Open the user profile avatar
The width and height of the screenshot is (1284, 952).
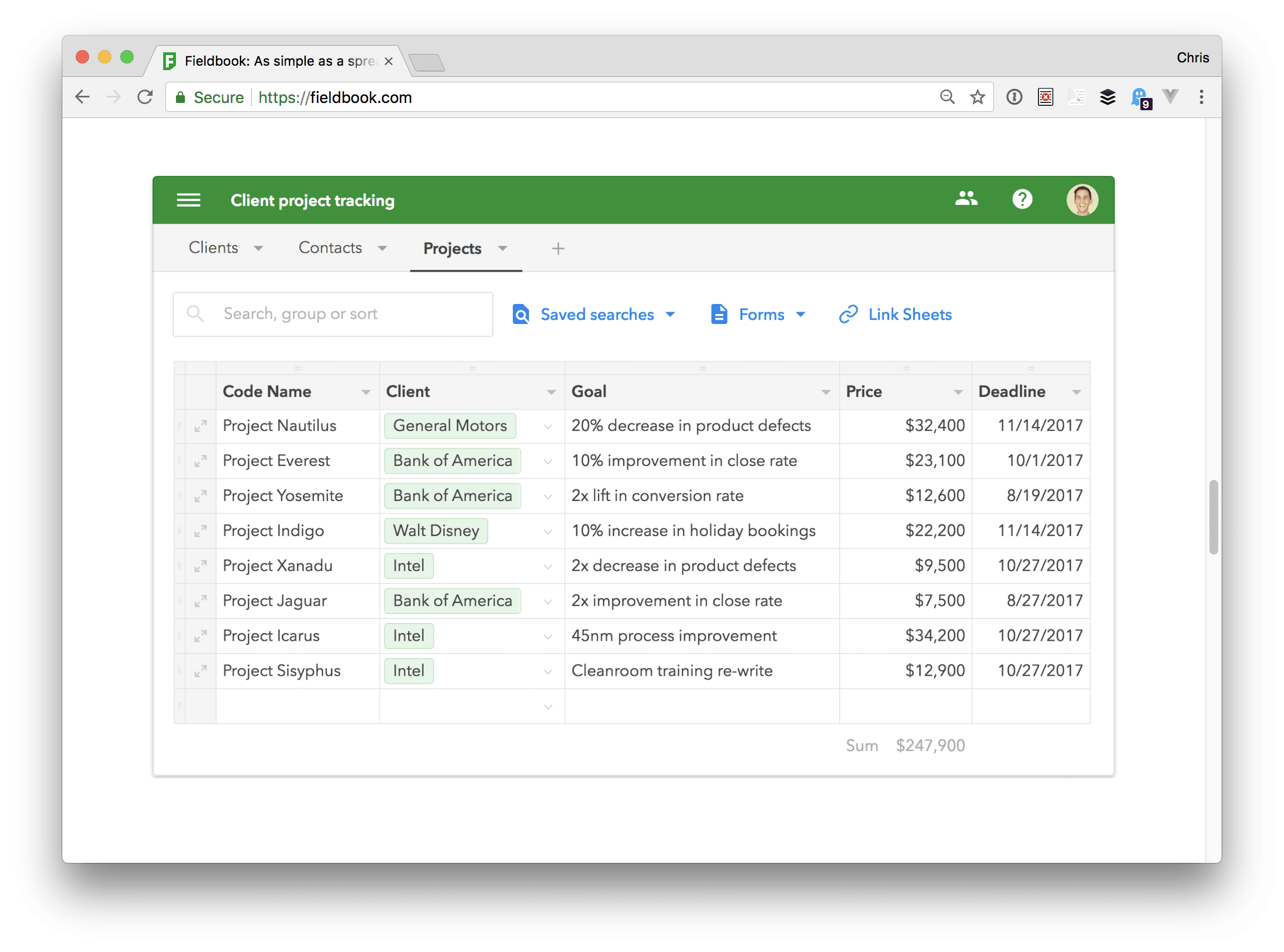[1082, 200]
